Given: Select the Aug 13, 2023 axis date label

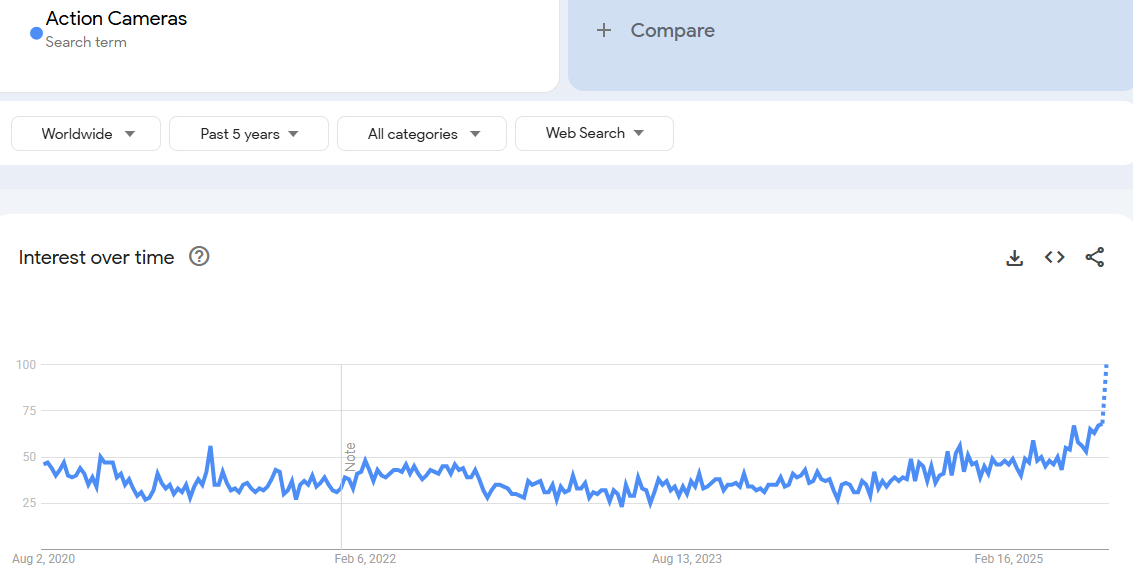Looking at the screenshot, I should click(686, 559).
